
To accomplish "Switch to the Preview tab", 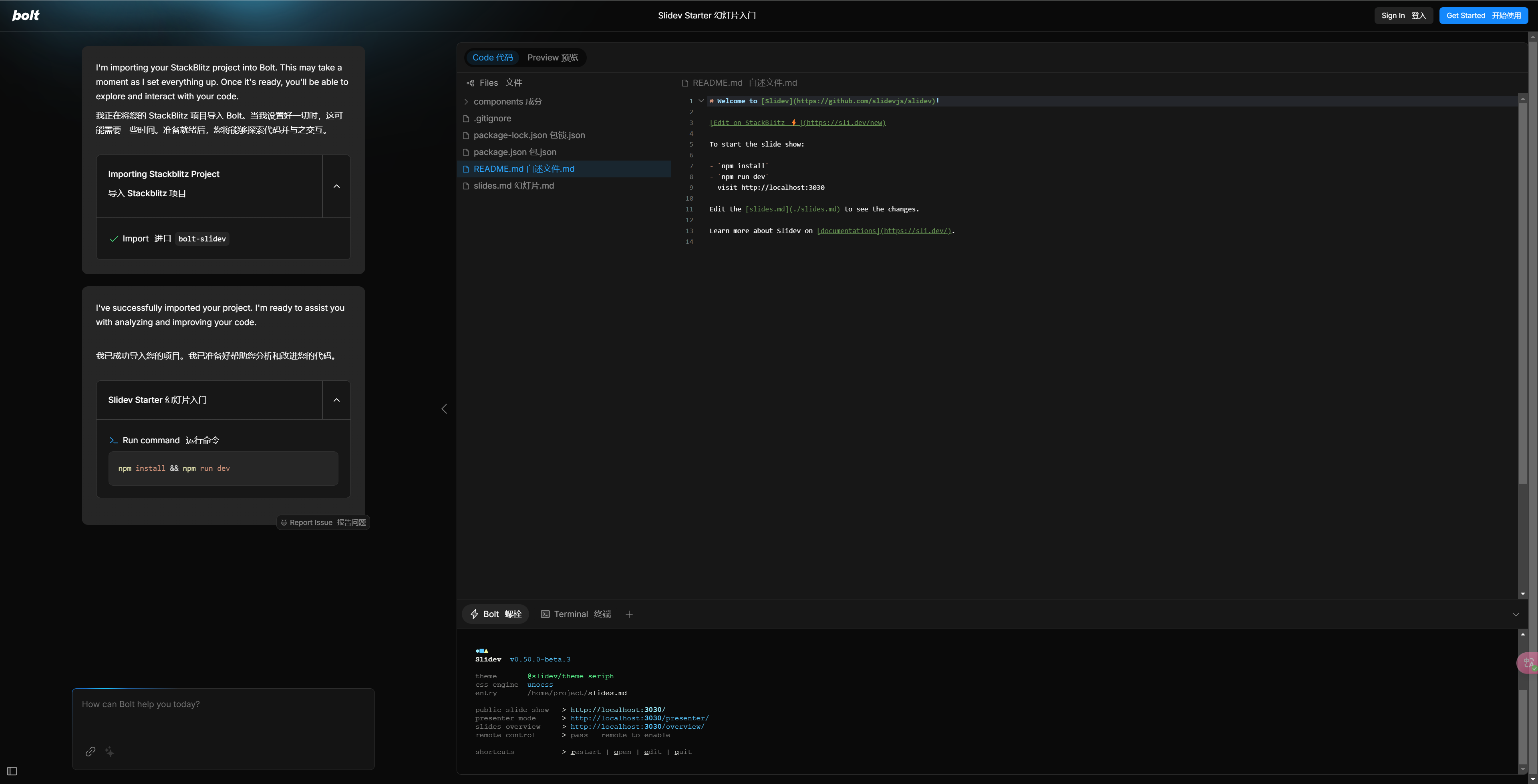I will coord(552,57).
